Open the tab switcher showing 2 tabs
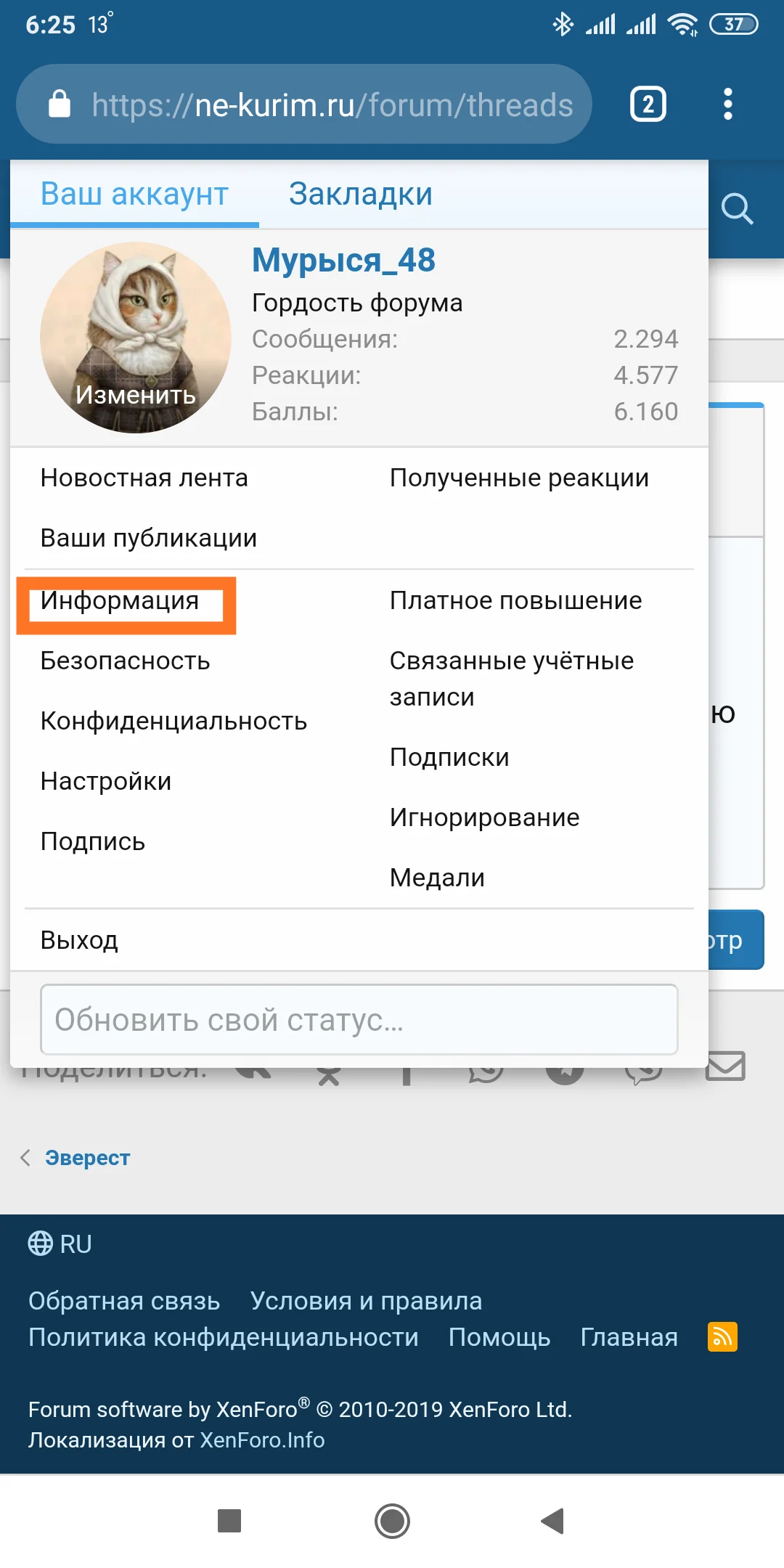Viewport: 784px width, 1568px height. coord(648,105)
